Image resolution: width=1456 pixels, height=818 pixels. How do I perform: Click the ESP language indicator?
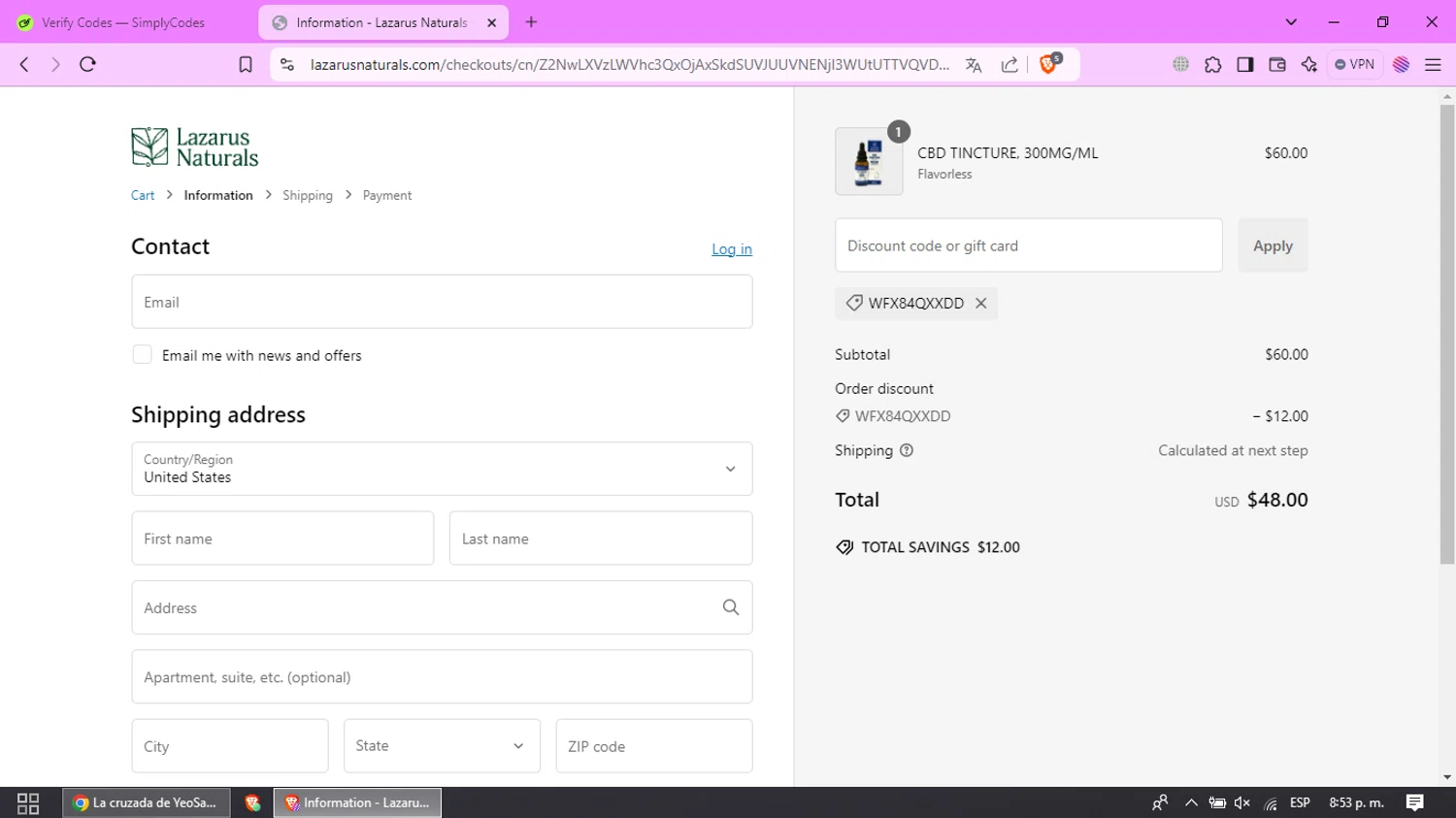pyautogui.click(x=1300, y=802)
